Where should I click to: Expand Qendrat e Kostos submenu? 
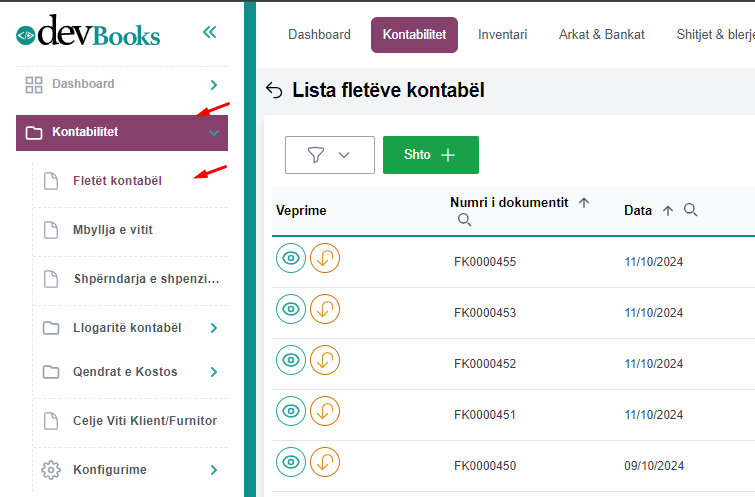pos(214,372)
